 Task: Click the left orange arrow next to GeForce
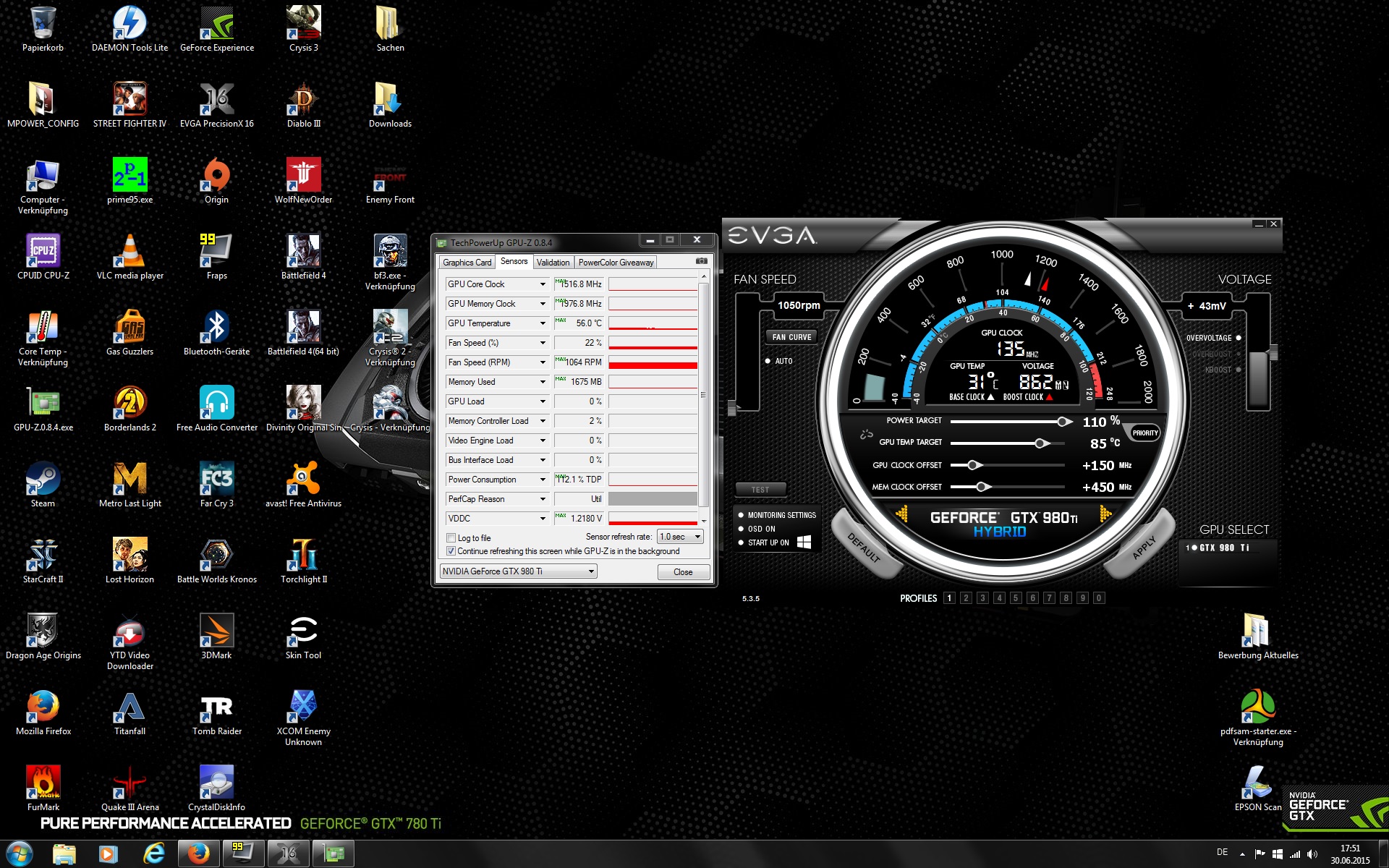tap(902, 514)
